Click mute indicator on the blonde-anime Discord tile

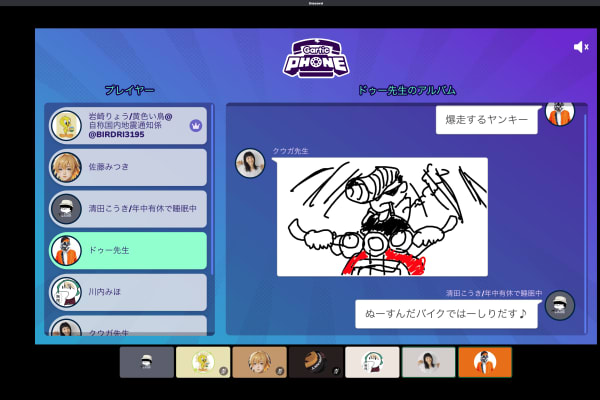click(280, 371)
